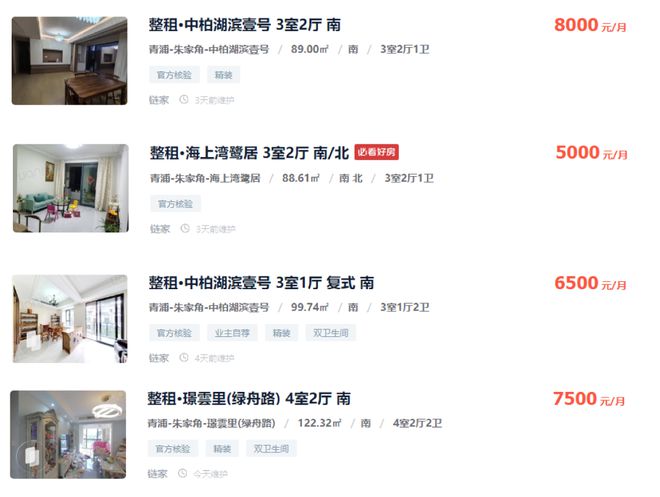Click the 青浦-朱家角-海上湾鹭居 location link

click(205, 178)
